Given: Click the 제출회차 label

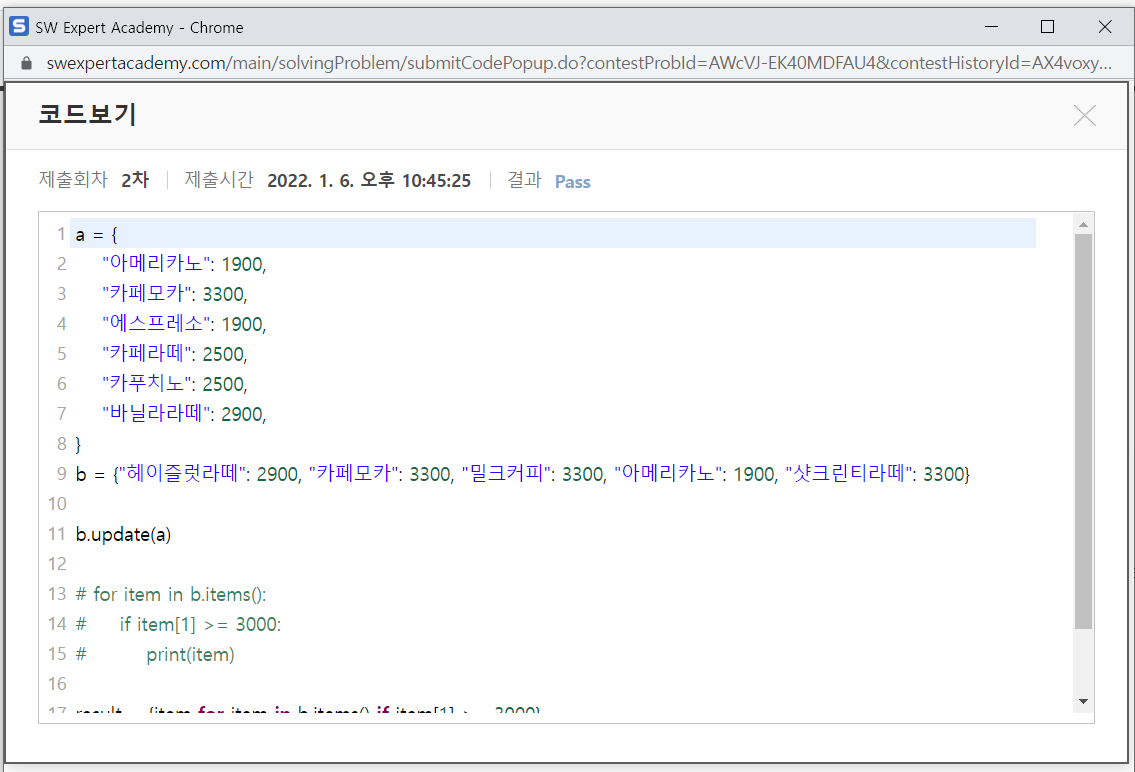Looking at the screenshot, I should click(73, 180).
